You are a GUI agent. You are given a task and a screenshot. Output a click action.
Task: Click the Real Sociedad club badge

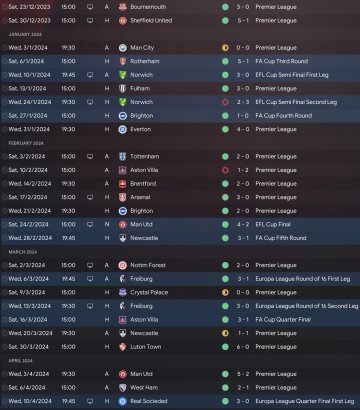(x=123, y=401)
